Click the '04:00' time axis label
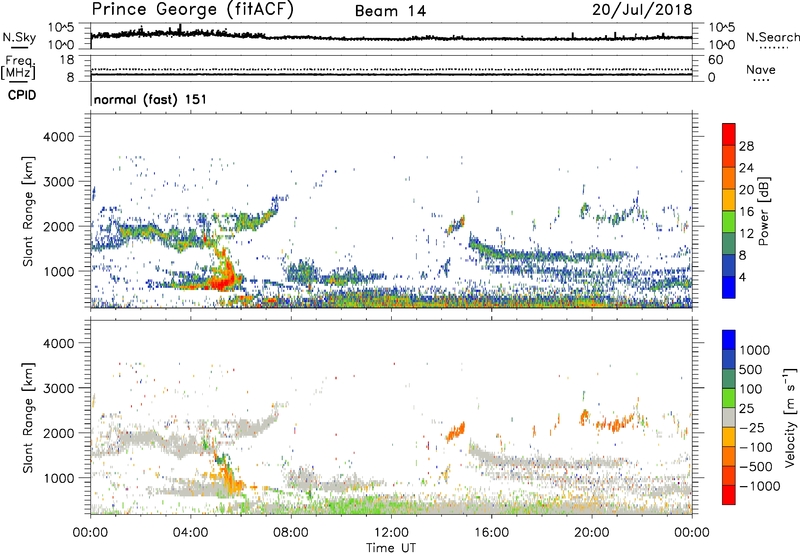The height and width of the screenshot is (554, 800). tap(190, 533)
